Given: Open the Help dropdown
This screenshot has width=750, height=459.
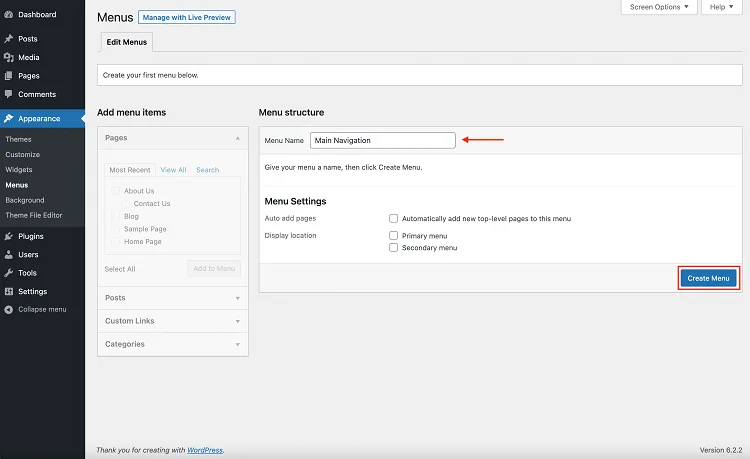Looking at the screenshot, I should (721, 7).
